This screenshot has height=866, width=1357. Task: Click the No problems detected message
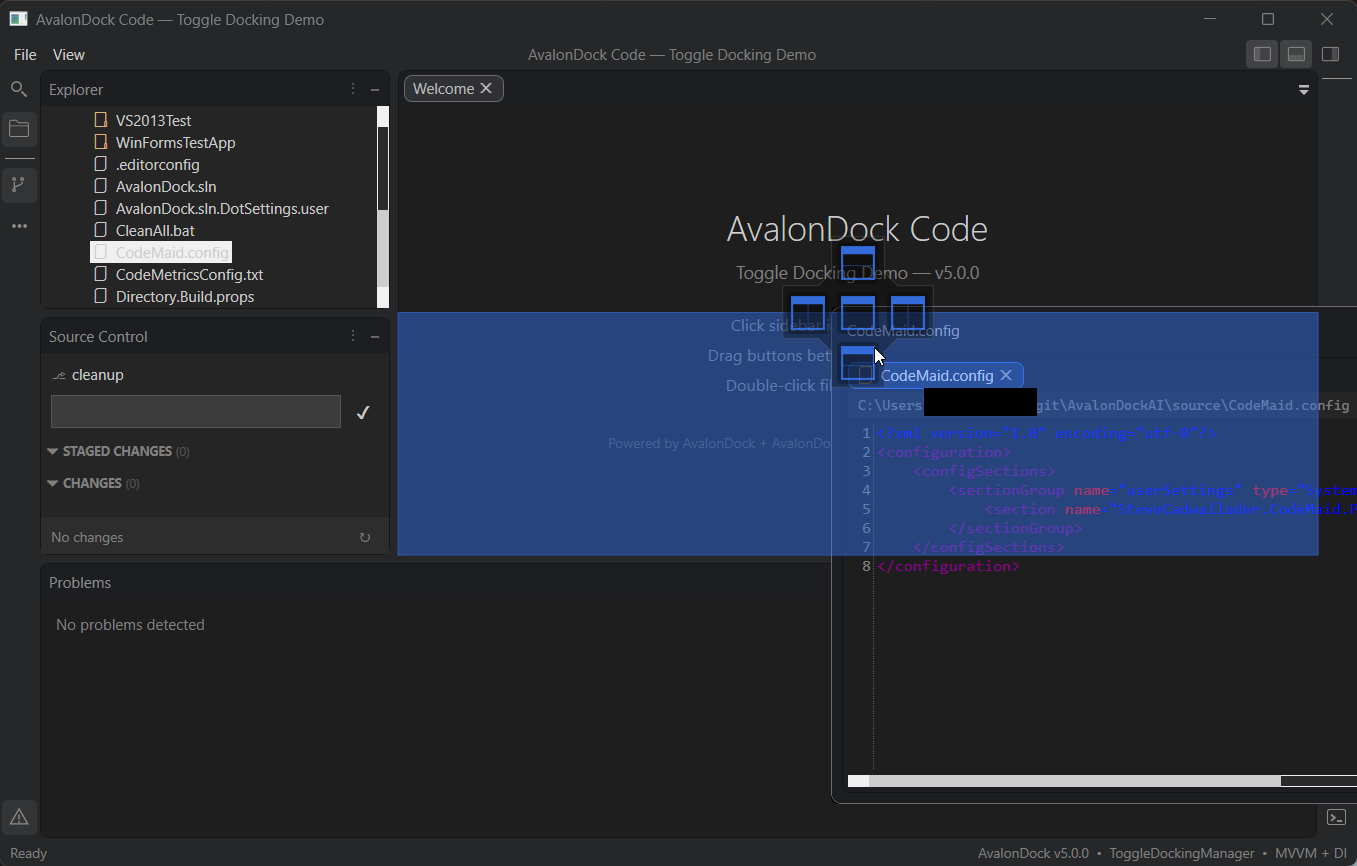point(130,624)
